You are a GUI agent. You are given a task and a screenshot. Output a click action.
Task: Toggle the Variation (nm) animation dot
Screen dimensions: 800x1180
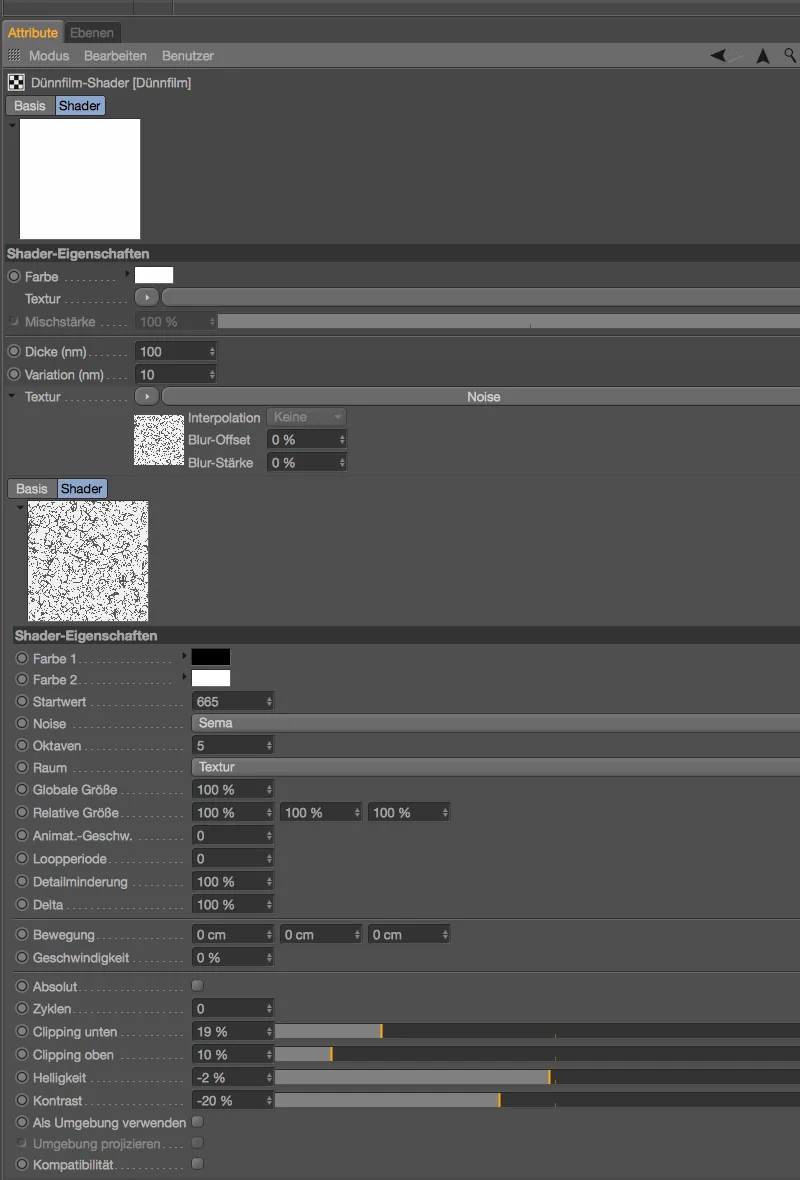(x=14, y=374)
